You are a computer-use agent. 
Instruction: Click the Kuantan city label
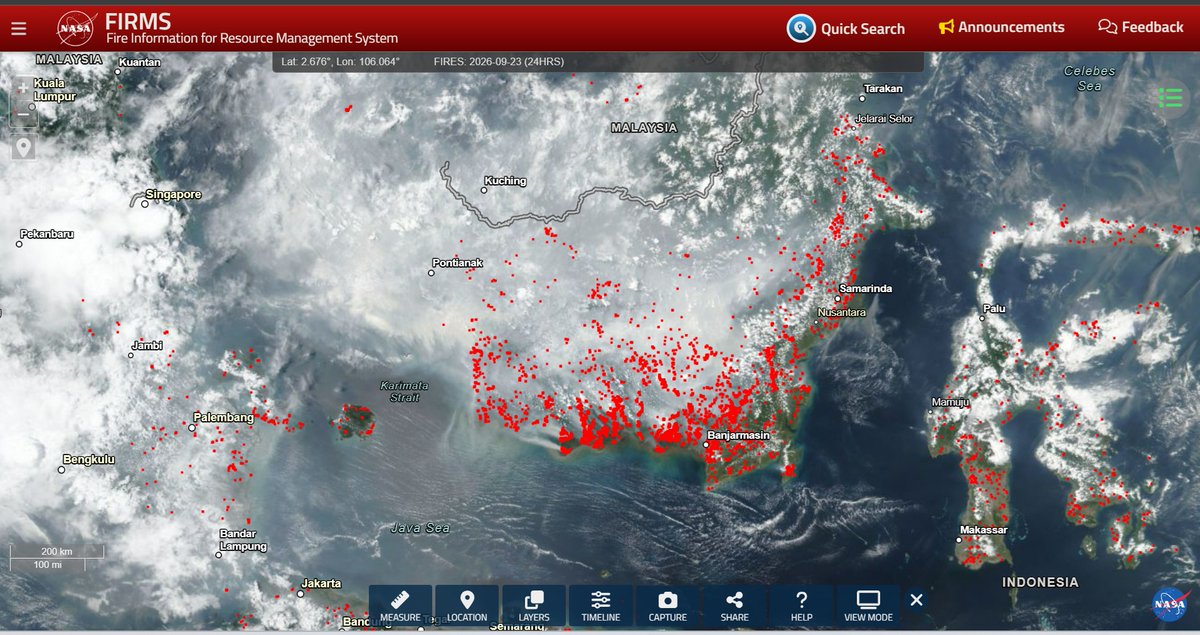(140, 63)
